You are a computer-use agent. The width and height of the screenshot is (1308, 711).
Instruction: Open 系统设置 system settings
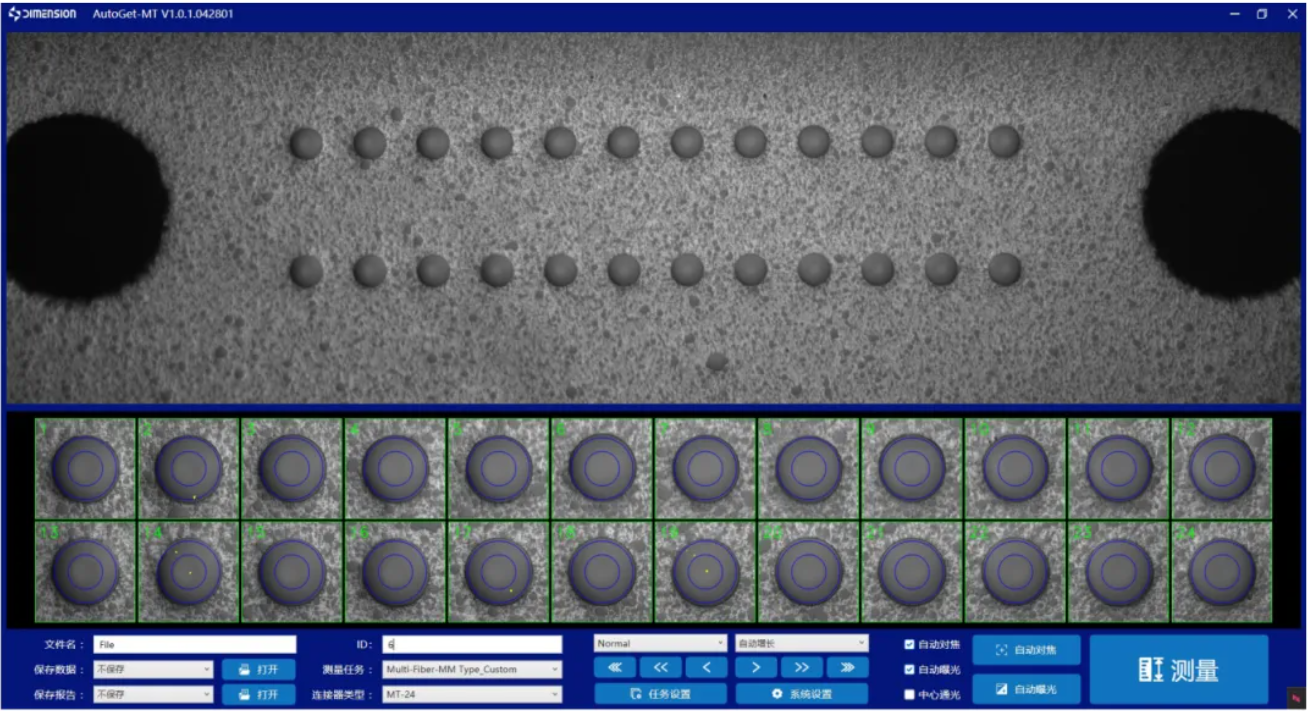click(801, 693)
